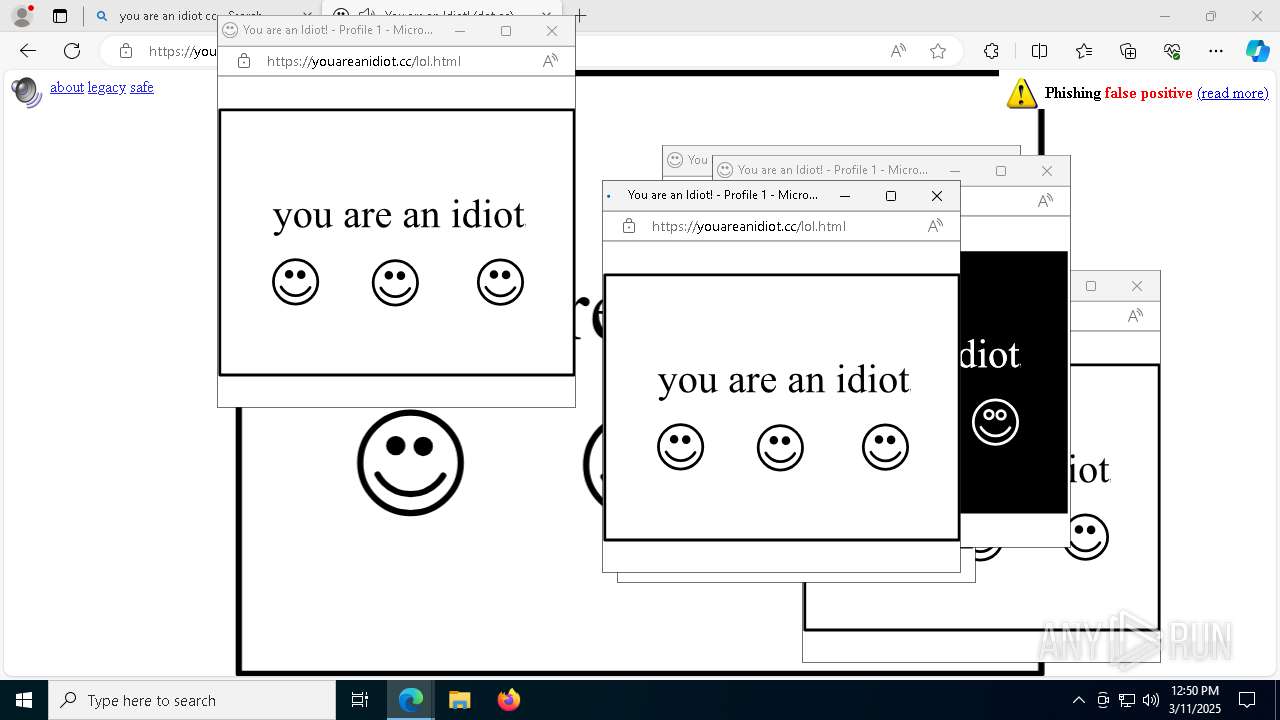
Task: Launch the Copilot icon
Action: tap(1257, 51)
